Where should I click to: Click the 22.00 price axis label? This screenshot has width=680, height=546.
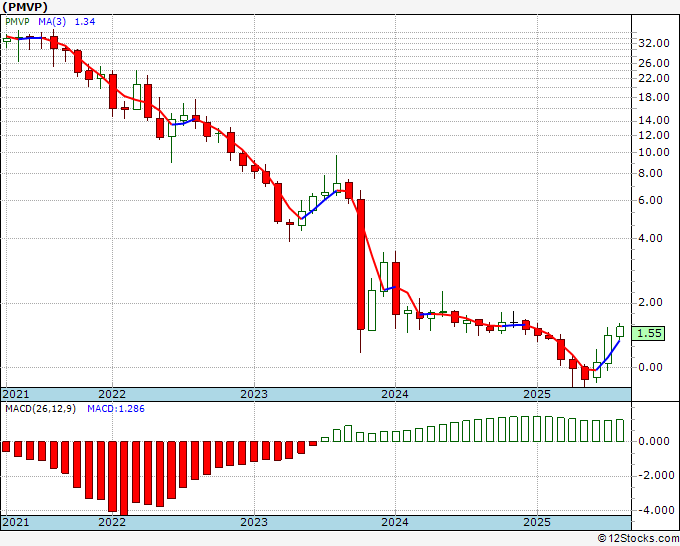(654, 78)
